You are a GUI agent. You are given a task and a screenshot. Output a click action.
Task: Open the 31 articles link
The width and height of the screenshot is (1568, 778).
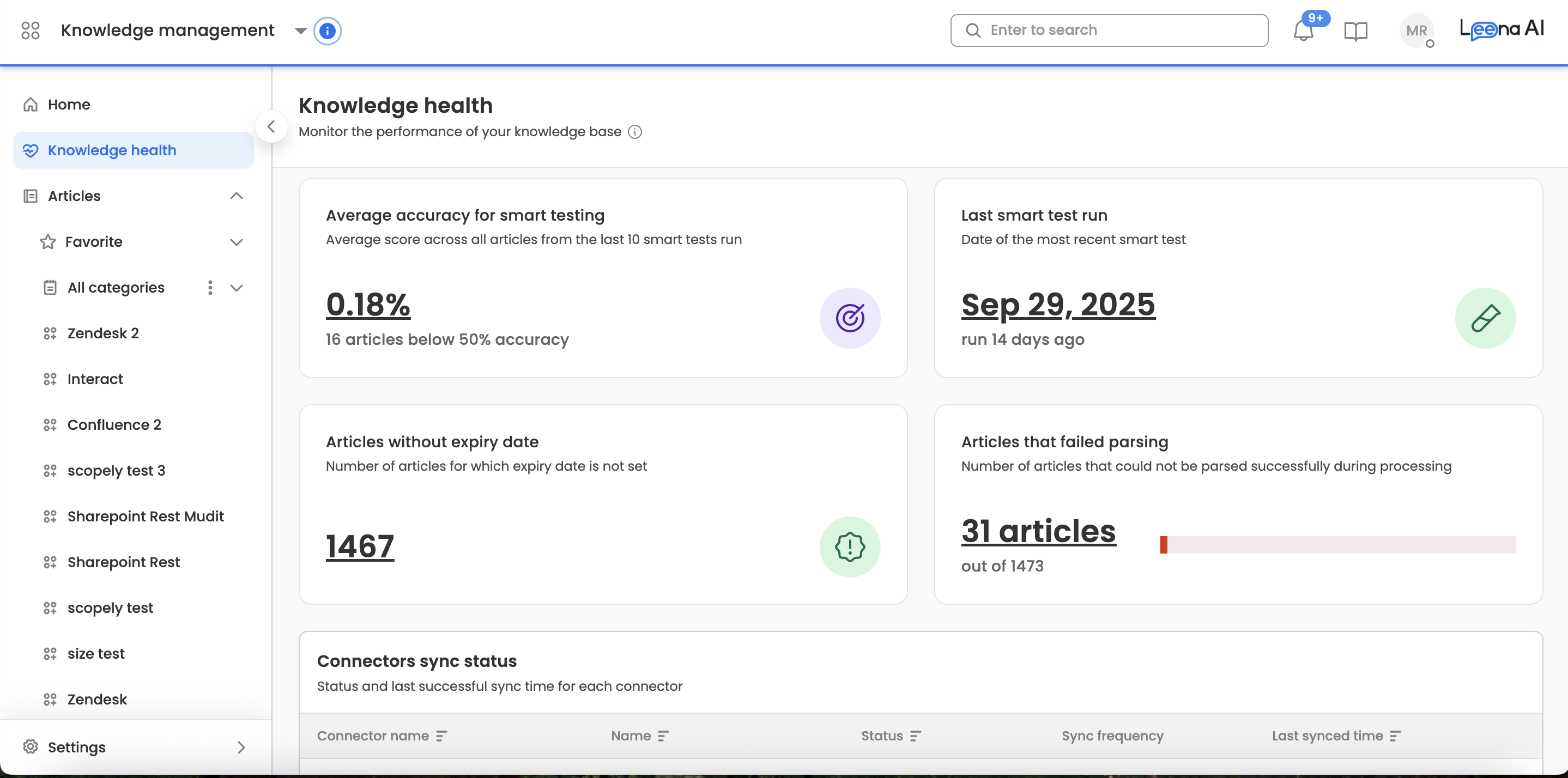pyautogui.click(x=1038, y=531)
